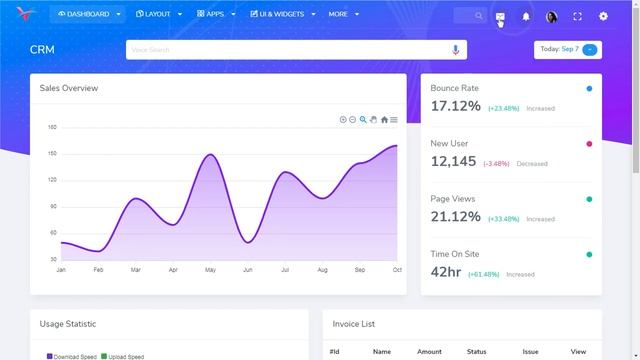Activate the microphone voice search icon
The height and width of the screenshot is (360, 640).
456,50
